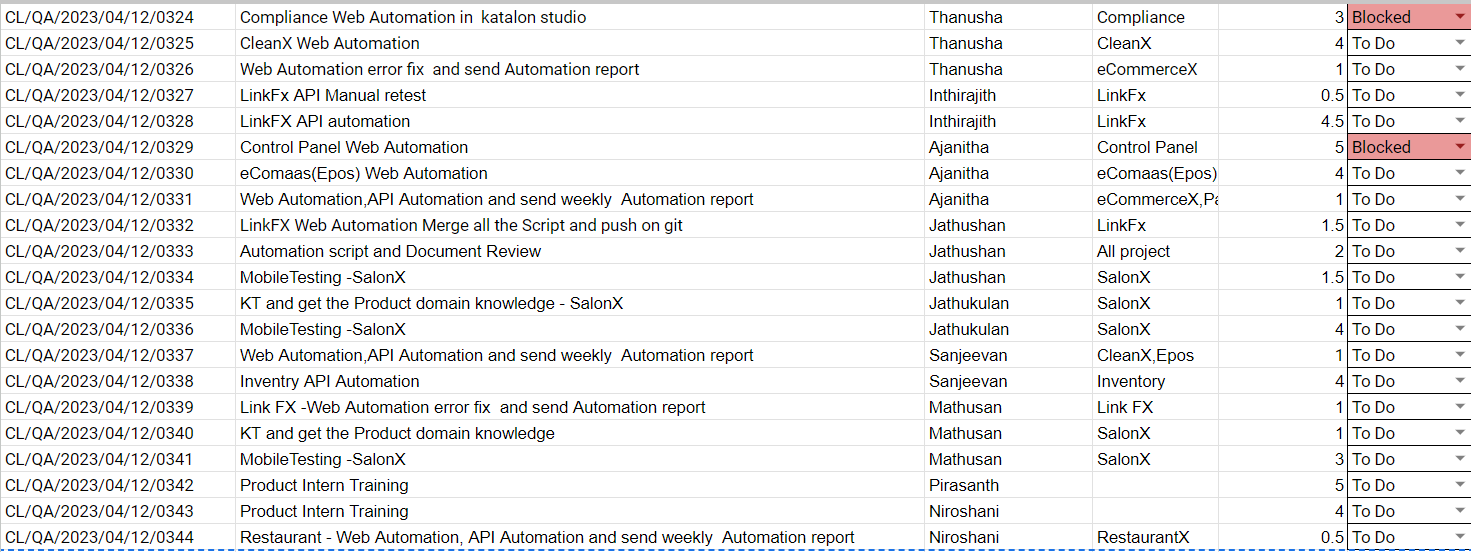Click the 'Control Panel Web Automation' cell
This screenshot has height=552, width=1471.
point(580,147)
